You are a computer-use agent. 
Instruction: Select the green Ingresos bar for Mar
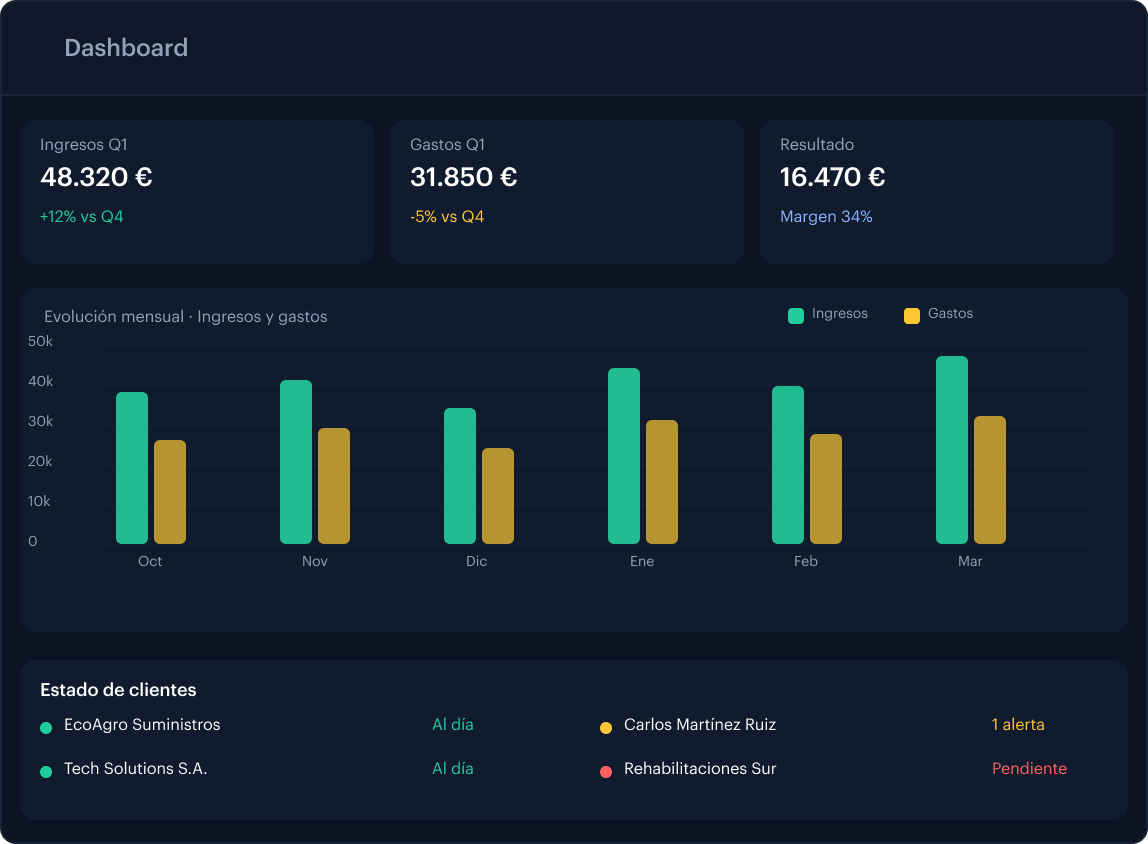[952, 450]
